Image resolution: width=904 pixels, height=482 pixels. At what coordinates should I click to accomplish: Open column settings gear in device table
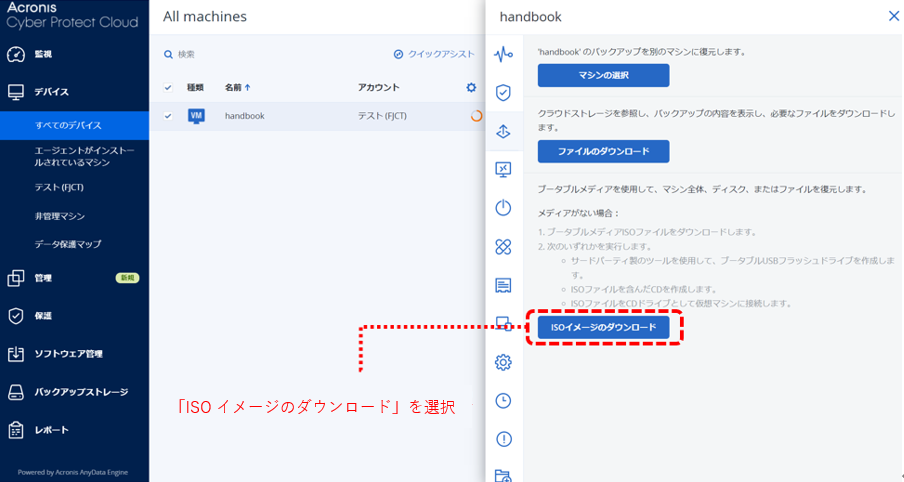(471, 87)
